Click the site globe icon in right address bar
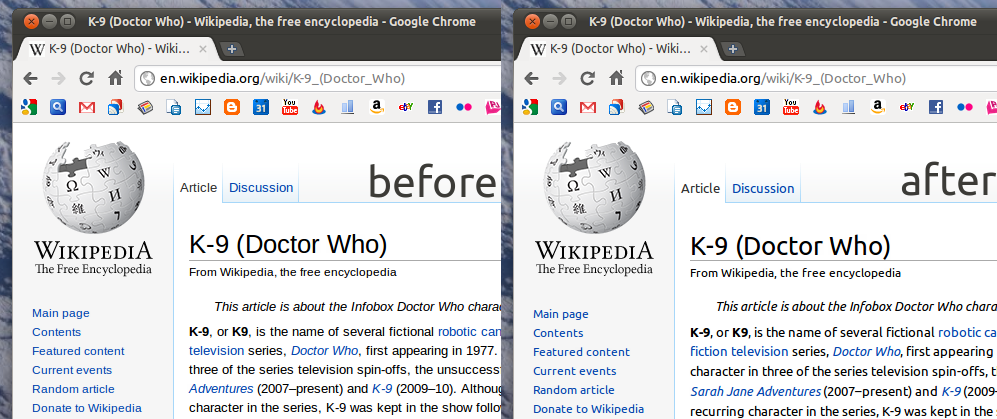997x419 pixels. tap(649, 79)
